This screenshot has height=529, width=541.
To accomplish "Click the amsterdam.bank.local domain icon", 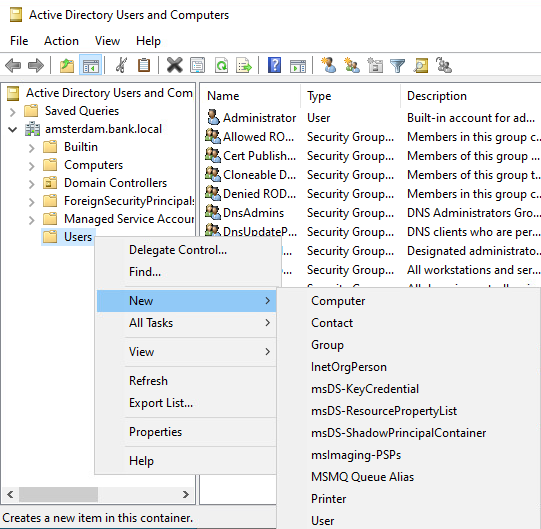I will point(32,129).
